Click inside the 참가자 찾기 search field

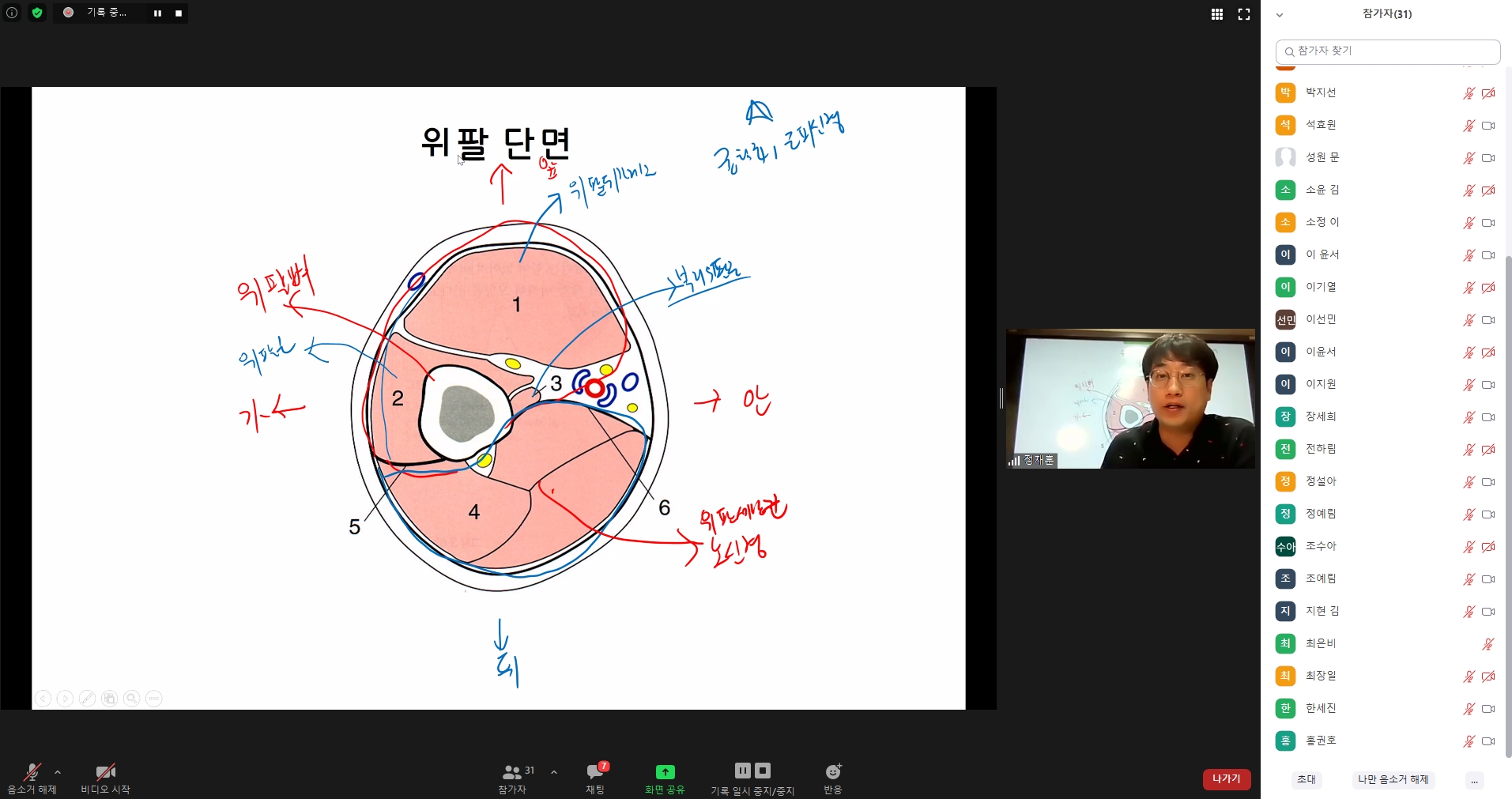[x=1387, y=51]
